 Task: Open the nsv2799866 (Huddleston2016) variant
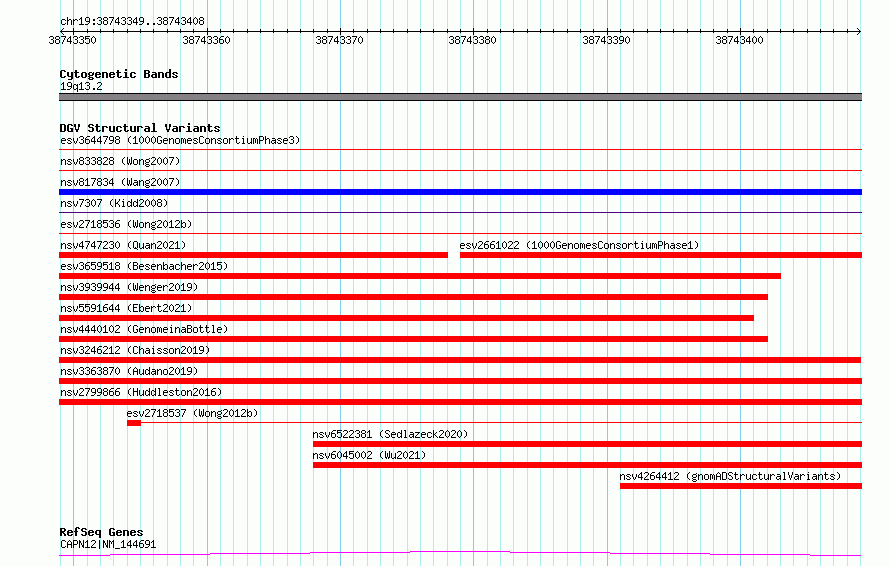tap(141, 392)
